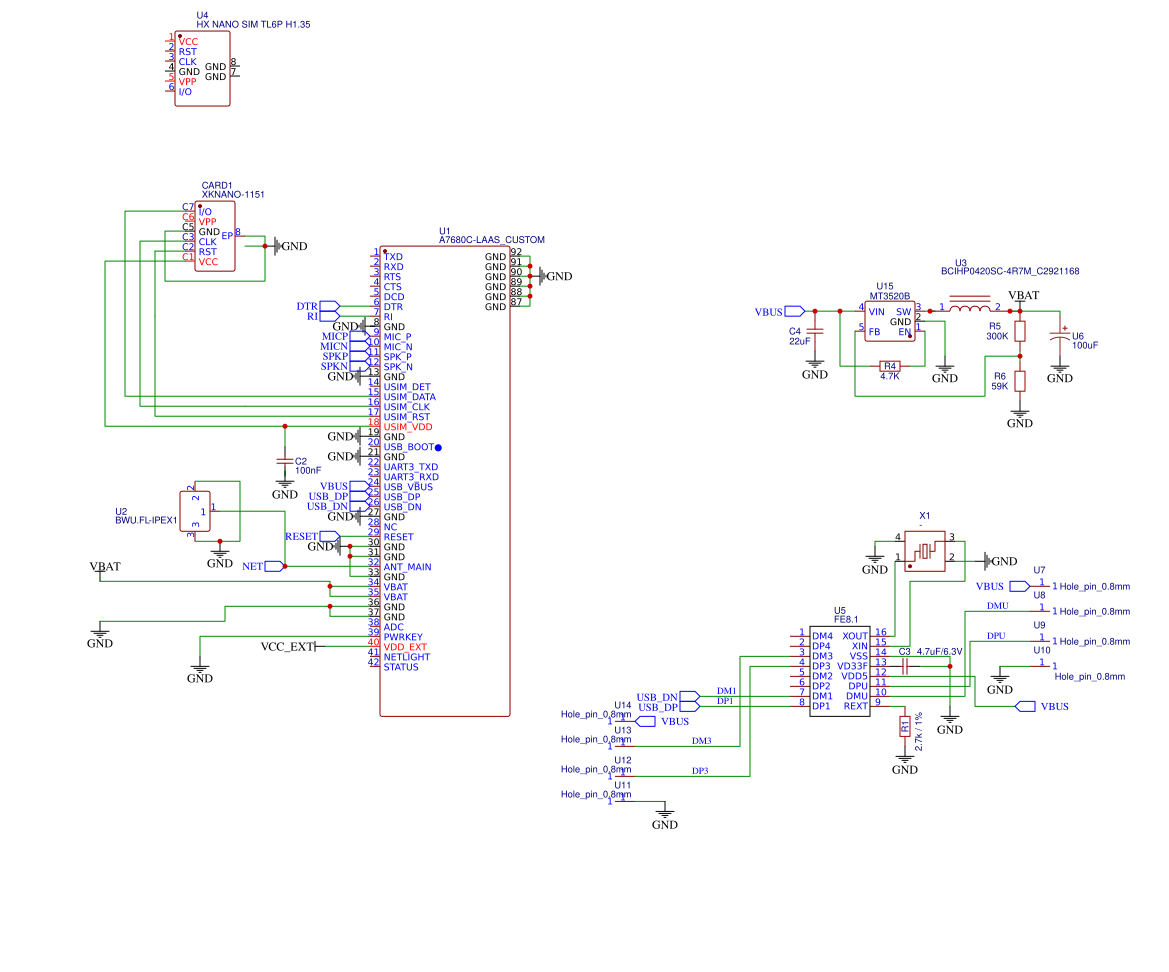This screenshot has height=972, width=1169.
Task: Select the R1 2.7k resistor symbol
Action: tap(904, 727)
